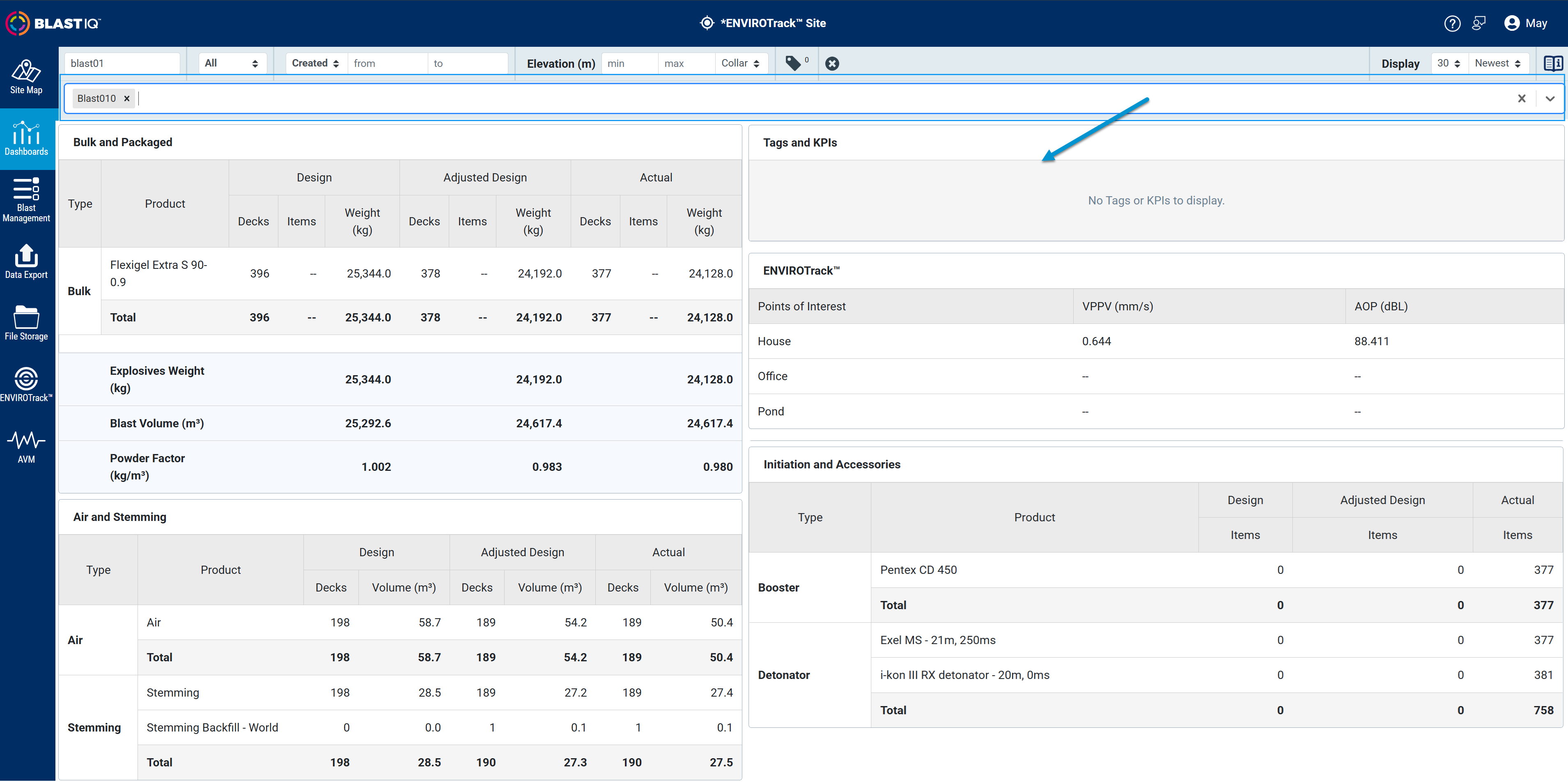Open the Newest sort order dropdown

click(x=1498, y=63)
